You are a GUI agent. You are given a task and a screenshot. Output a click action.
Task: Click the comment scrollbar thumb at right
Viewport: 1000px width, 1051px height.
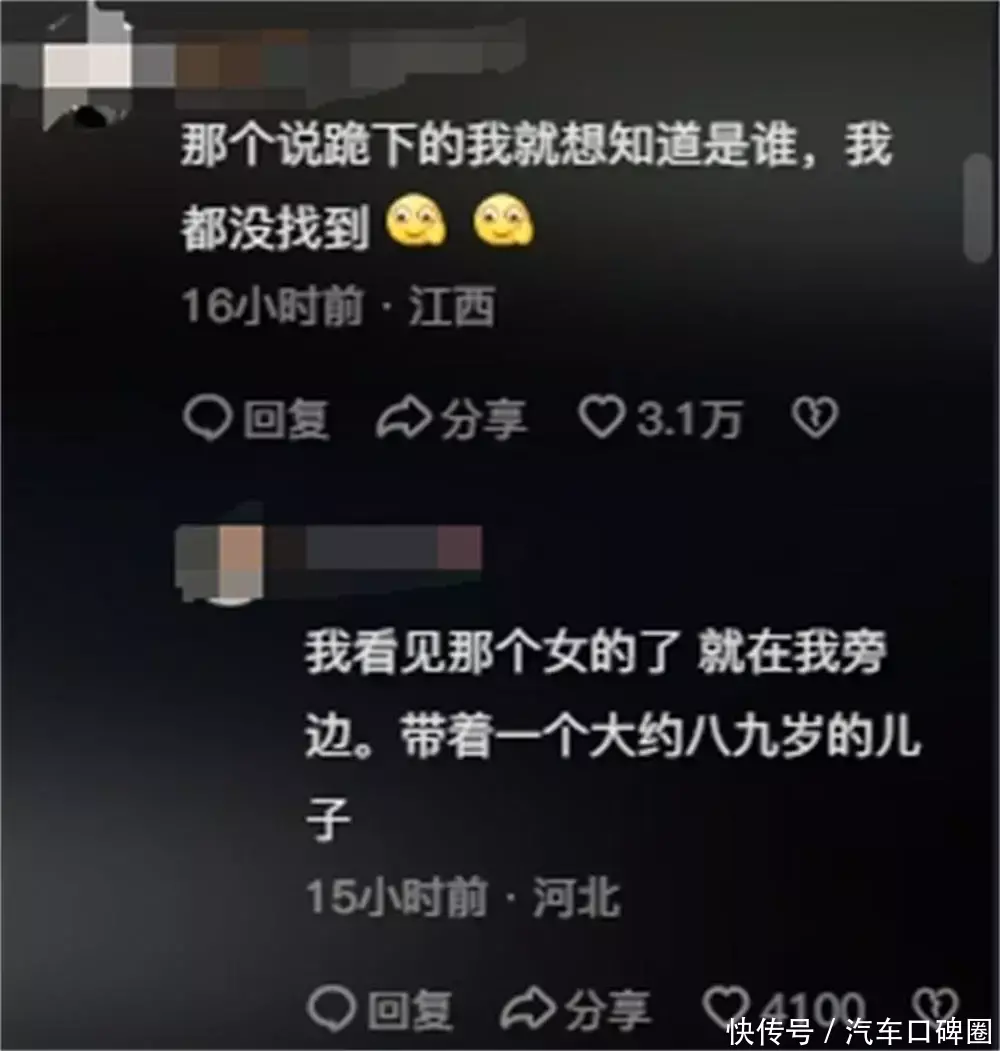(977, 208)
